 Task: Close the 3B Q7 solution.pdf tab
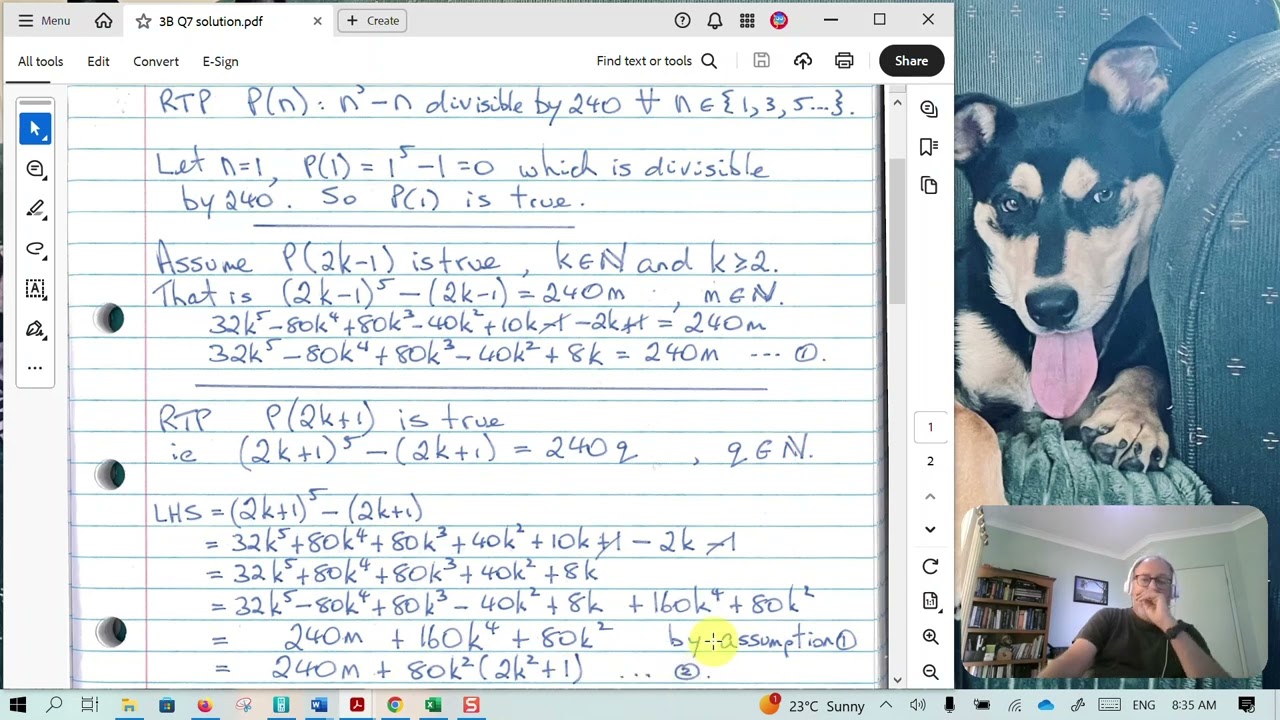click(317, 21)
